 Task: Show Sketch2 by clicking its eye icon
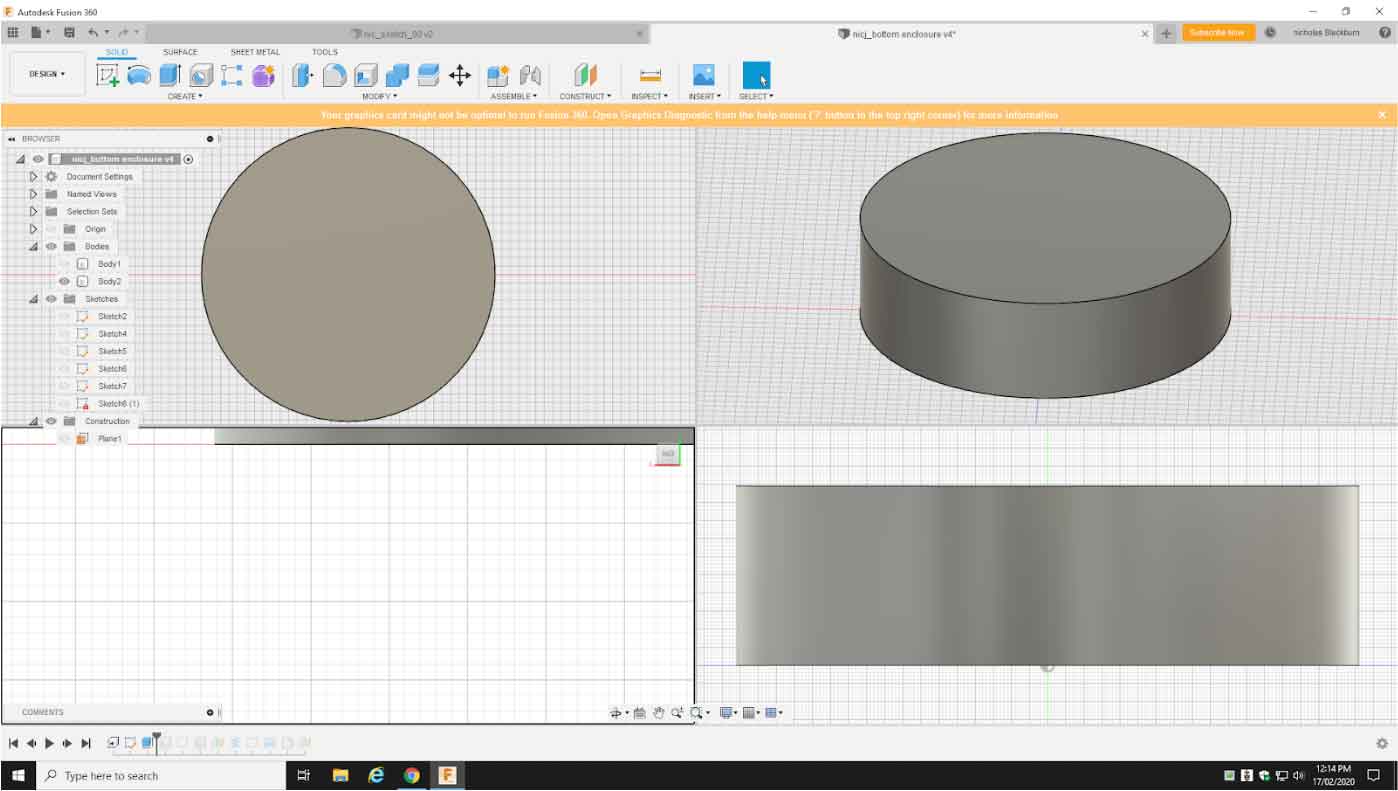[x=65, y=317]
